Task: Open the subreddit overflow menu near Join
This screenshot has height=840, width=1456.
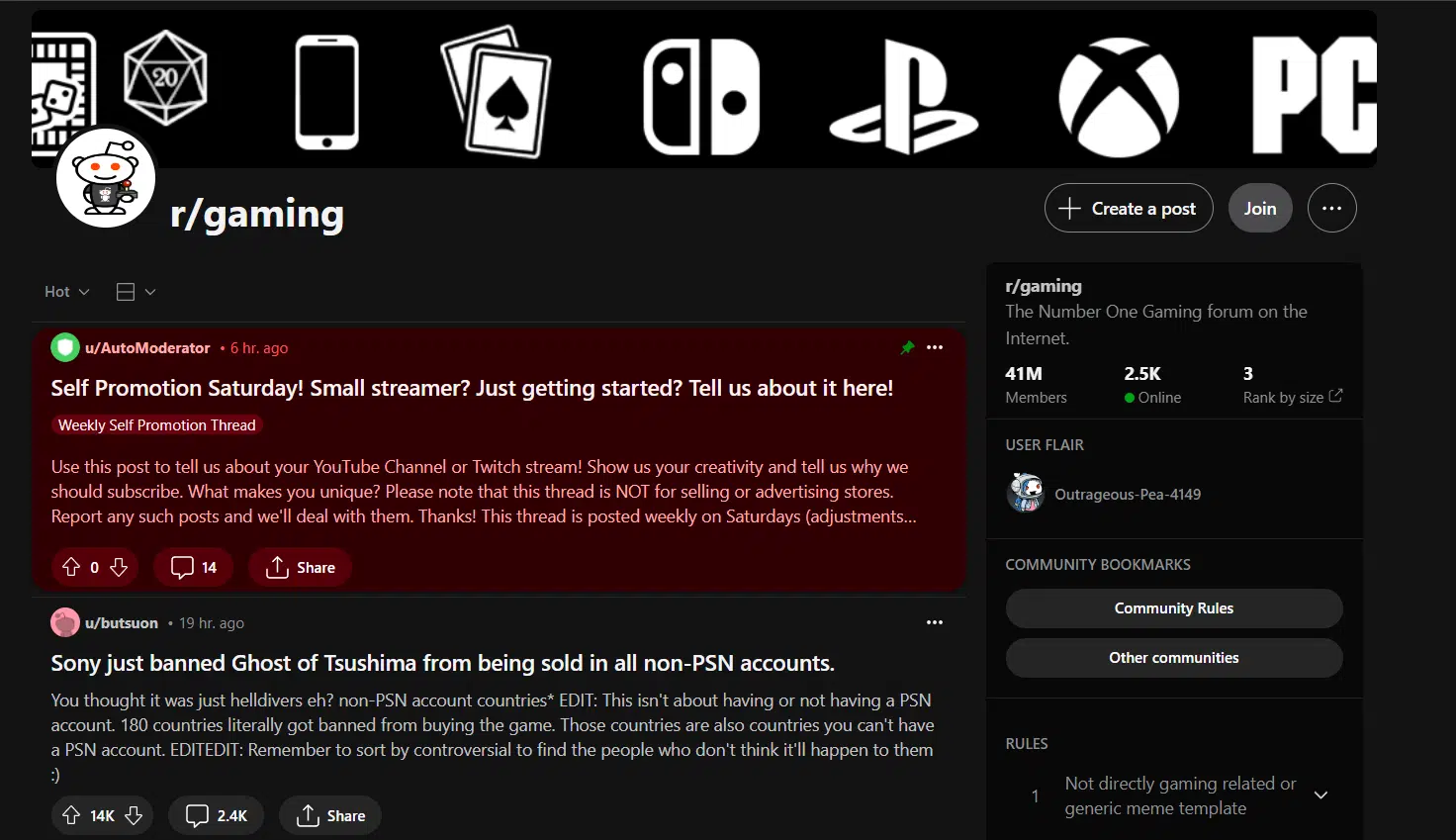Action: pyautogui.click(x=1332, y=208)
